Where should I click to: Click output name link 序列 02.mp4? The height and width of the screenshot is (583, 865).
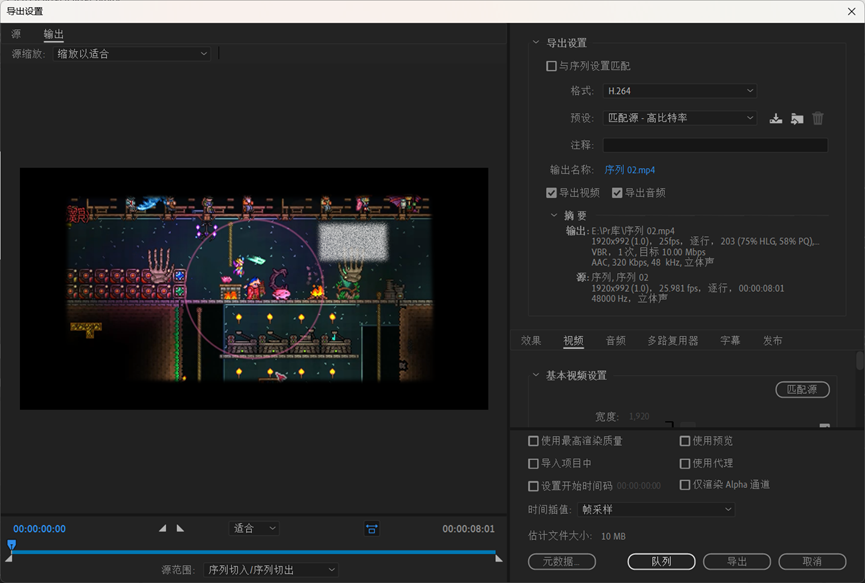tap(630, 170)
